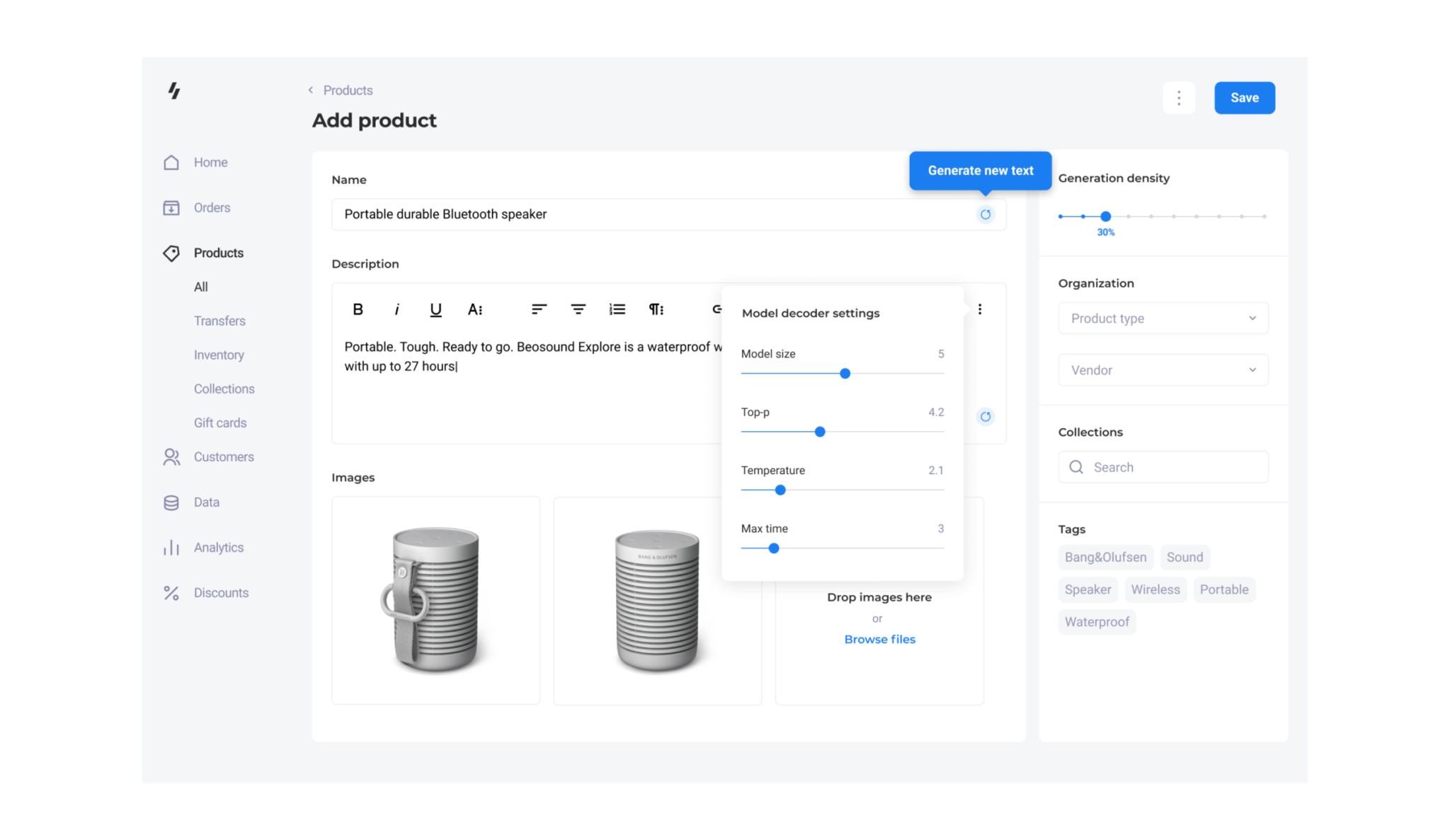Image resolution: width=1450 pixels, height=840 pixels.
Task: Open the Data section
Action: coord(206,502)
